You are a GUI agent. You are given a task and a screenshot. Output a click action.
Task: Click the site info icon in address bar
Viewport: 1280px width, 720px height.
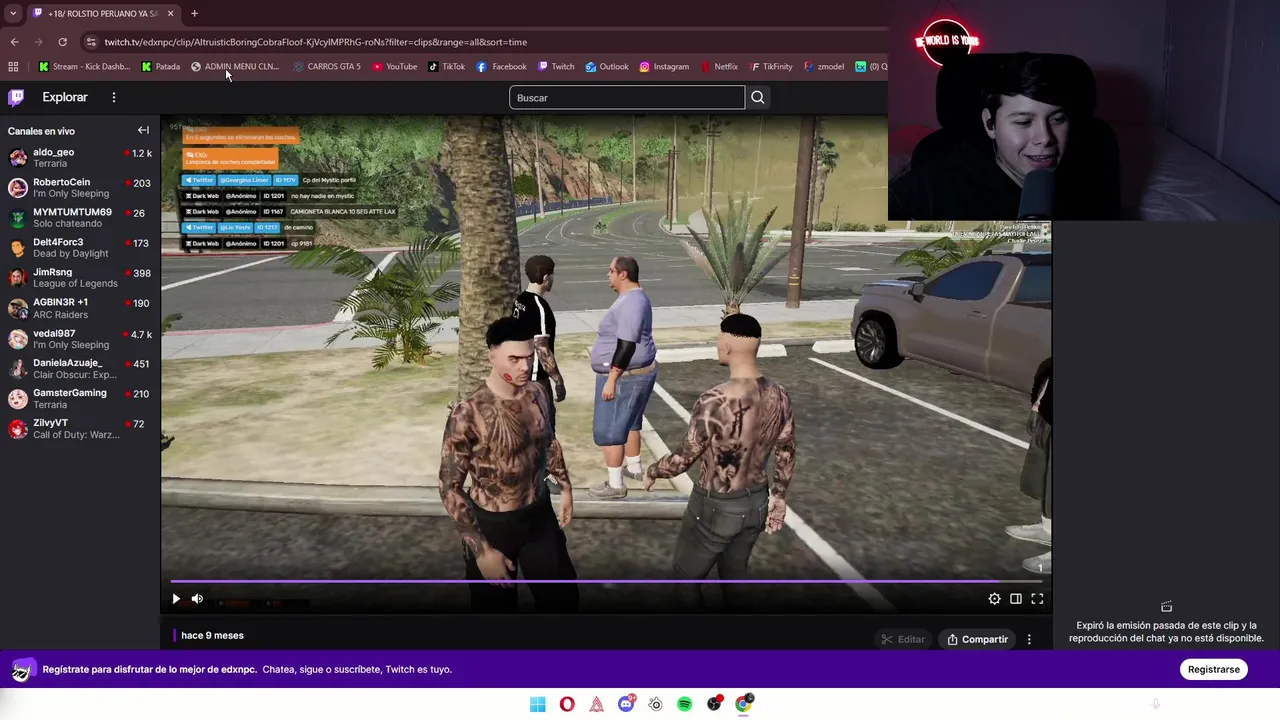tap(91, 42)
